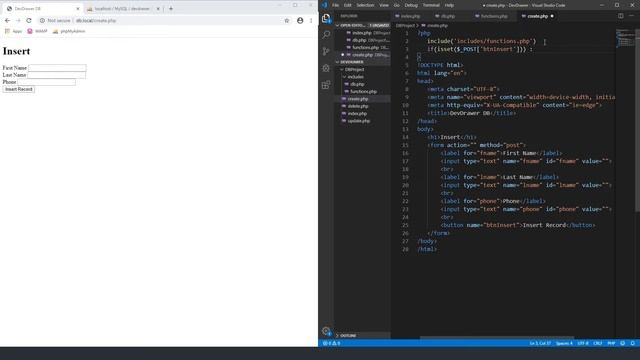Go back in the Chrome browser
Image resolution: width=640 pixels, height=360 pixels.
[7, 20]
